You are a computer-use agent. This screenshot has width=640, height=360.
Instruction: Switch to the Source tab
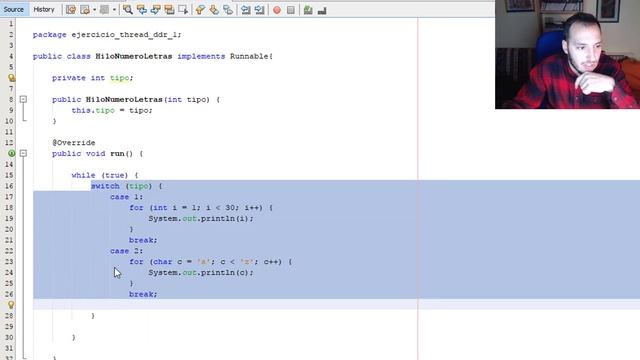click(13, 9)
